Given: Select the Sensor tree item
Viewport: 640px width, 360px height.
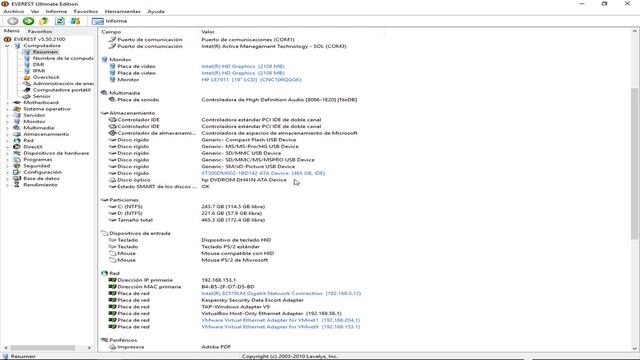Looking at the screenshot, I should [x=42, y=96].
